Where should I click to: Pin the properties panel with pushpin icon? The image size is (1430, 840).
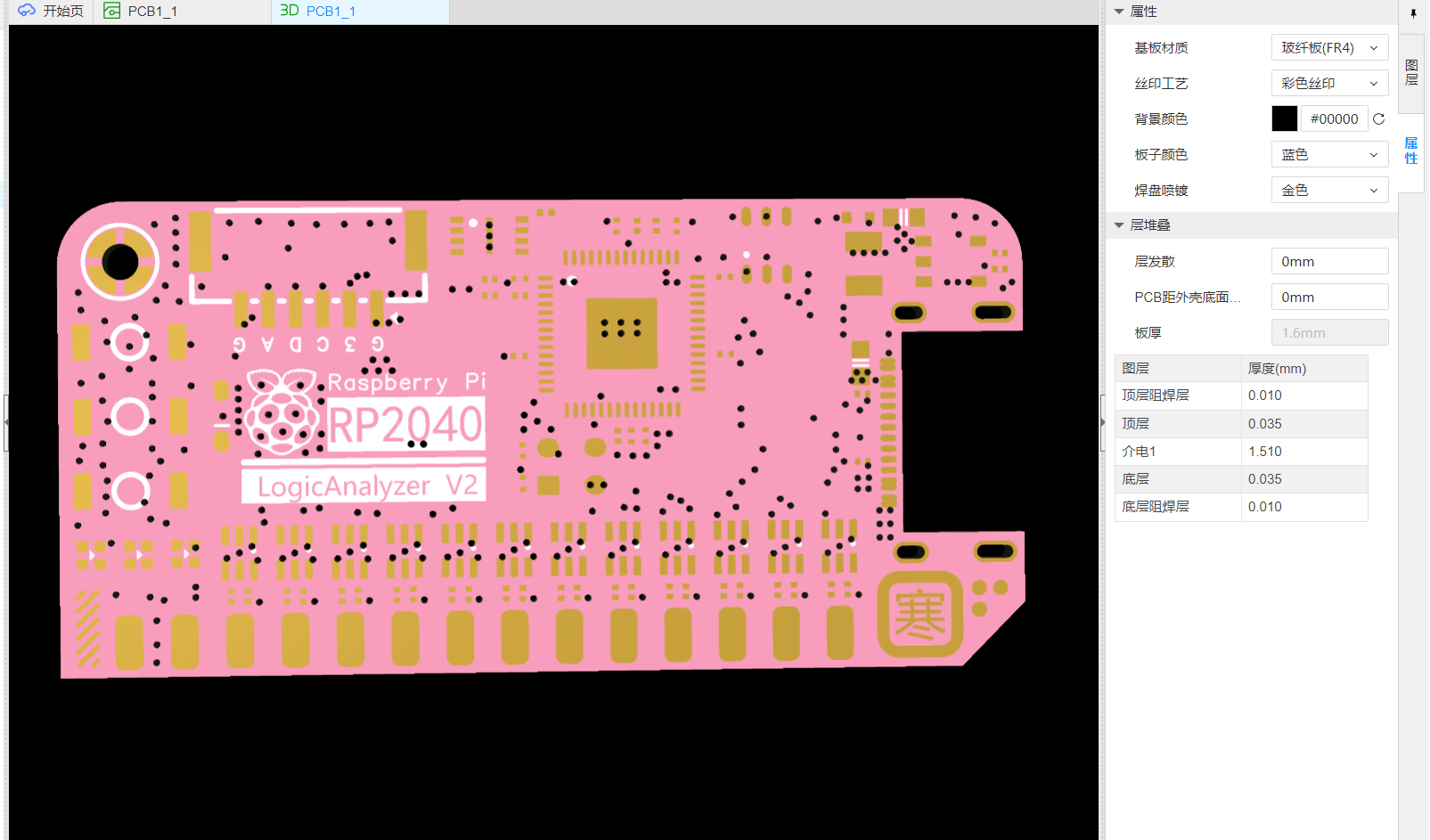[x=1413, y=12]
